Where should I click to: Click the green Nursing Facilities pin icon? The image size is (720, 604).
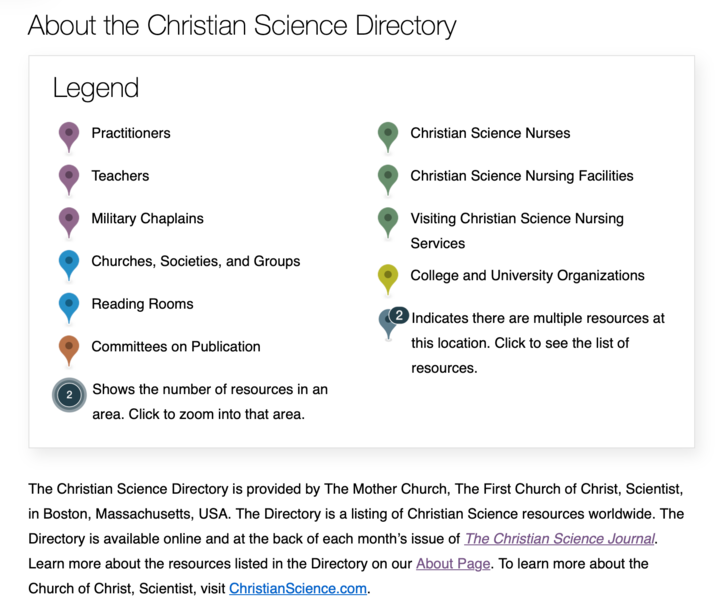pos(388,180)
